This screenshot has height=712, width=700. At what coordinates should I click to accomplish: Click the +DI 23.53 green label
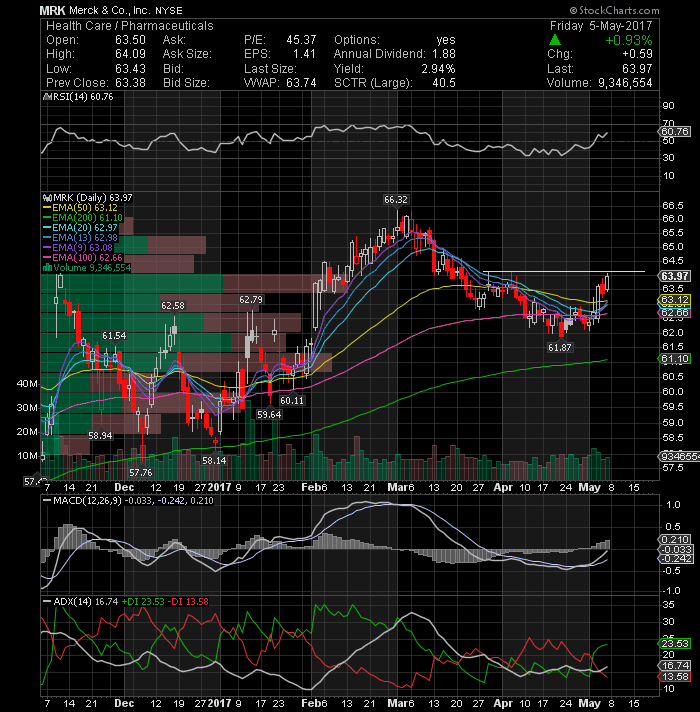tap(143, 602)
